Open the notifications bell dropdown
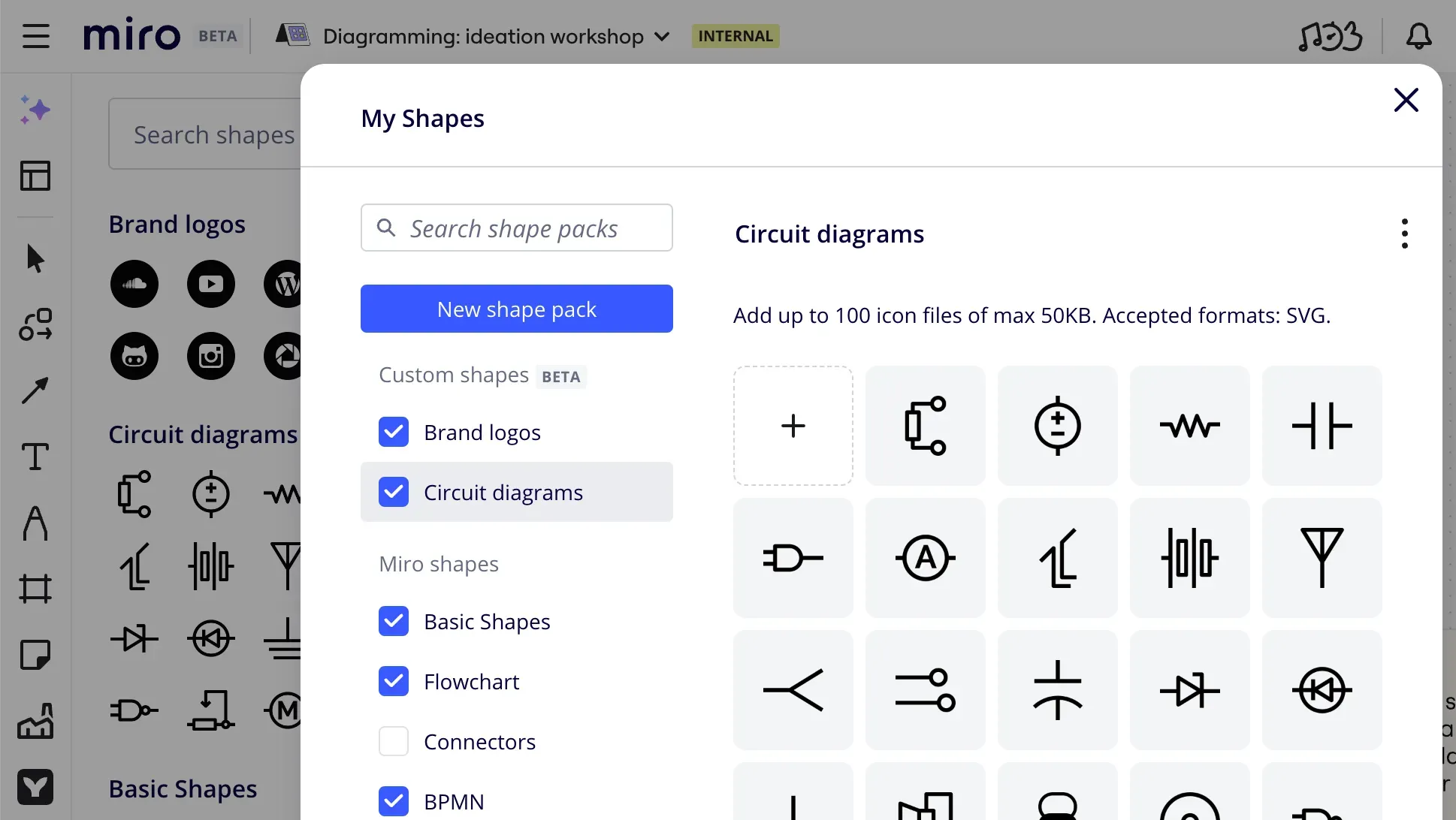 pos(1419,36)
